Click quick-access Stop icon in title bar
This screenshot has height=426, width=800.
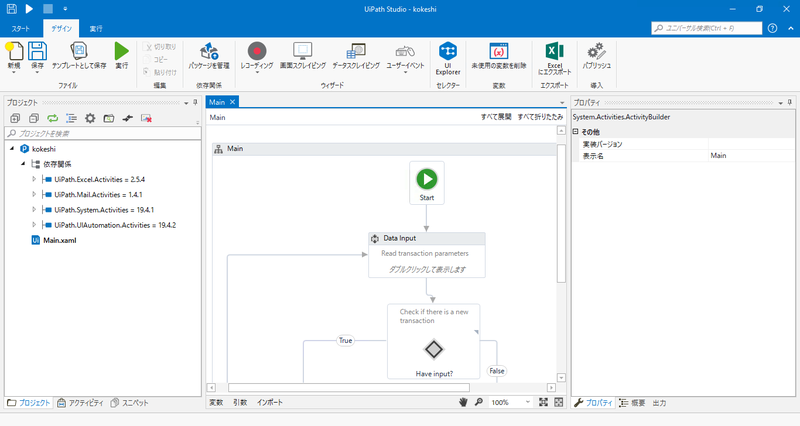(x=47, y=9)
